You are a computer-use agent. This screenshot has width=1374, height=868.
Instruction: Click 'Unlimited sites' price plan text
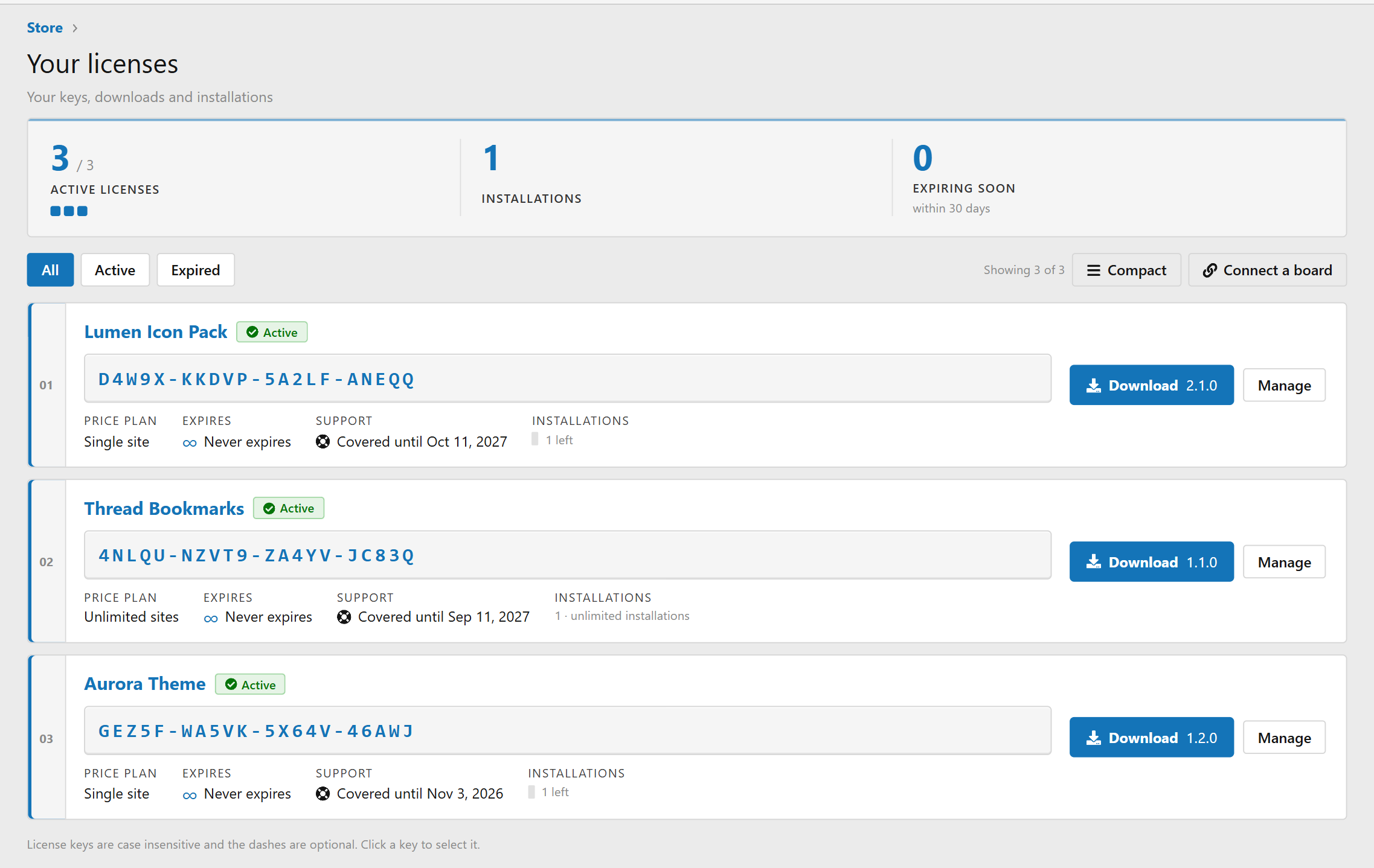click(x=132, y=617)
